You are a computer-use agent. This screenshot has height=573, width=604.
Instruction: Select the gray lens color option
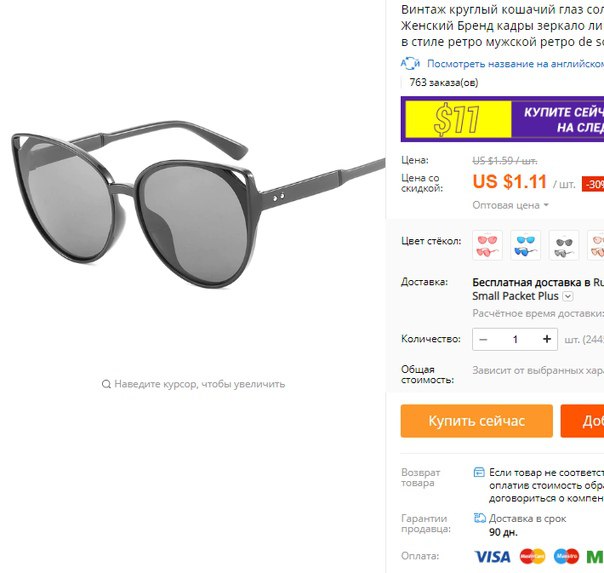564,246
